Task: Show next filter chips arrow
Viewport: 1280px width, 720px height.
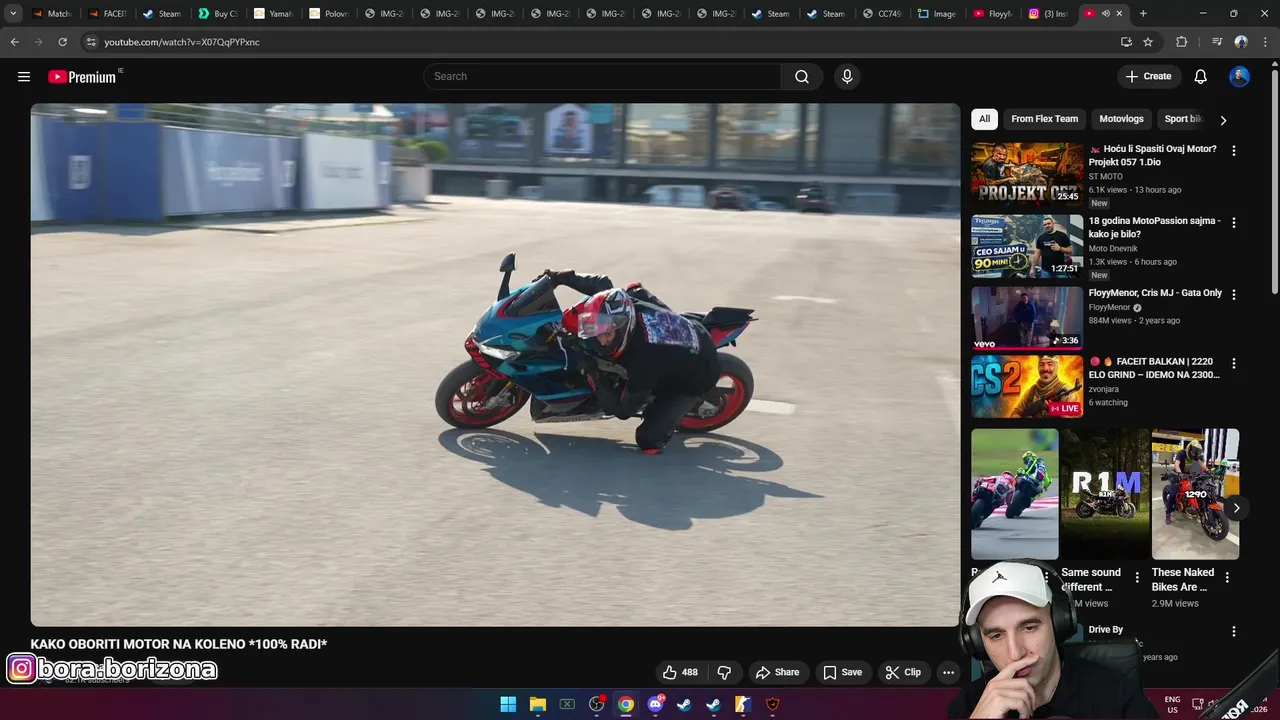Action: (1223, 120)
